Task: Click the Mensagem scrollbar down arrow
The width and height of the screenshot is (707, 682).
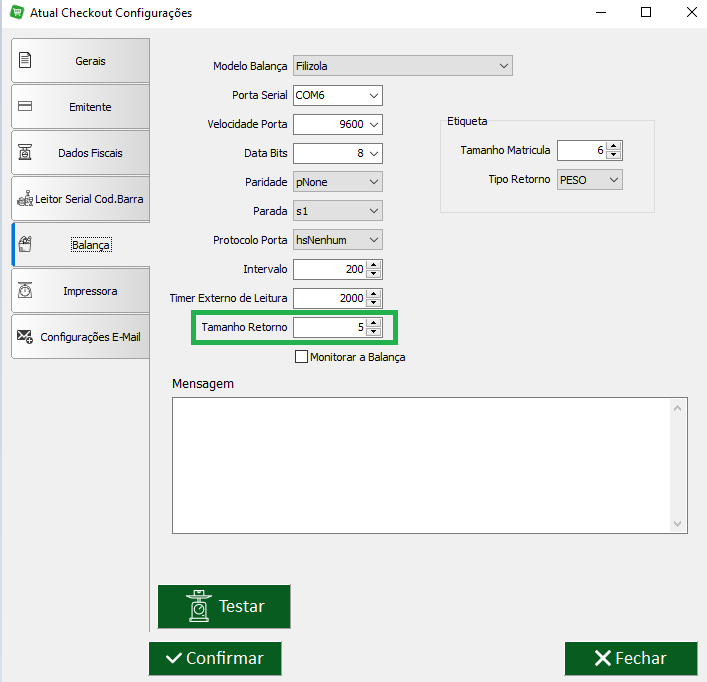Action: click(x=677, y=523)
